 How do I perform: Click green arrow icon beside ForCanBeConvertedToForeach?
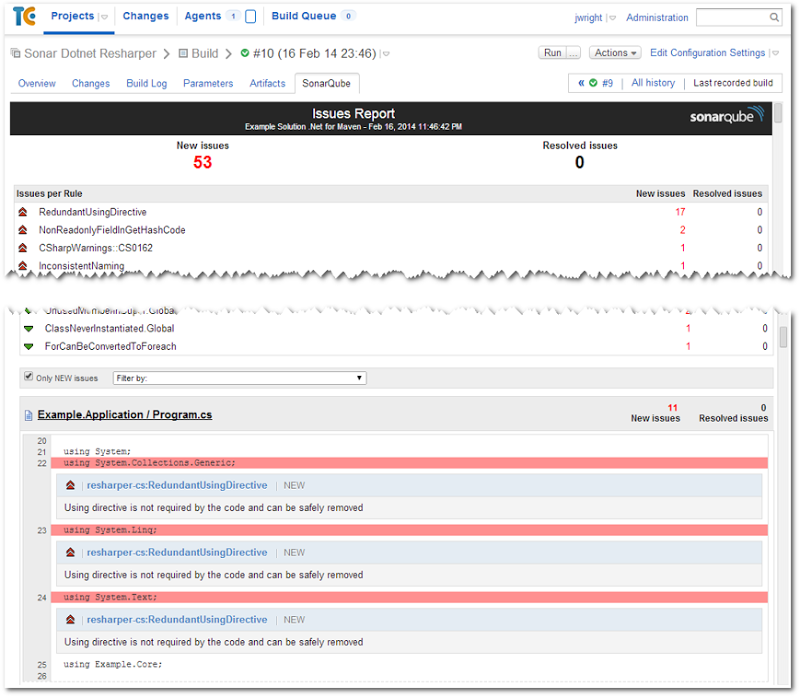pyautogui.click(x=29, y=346)
